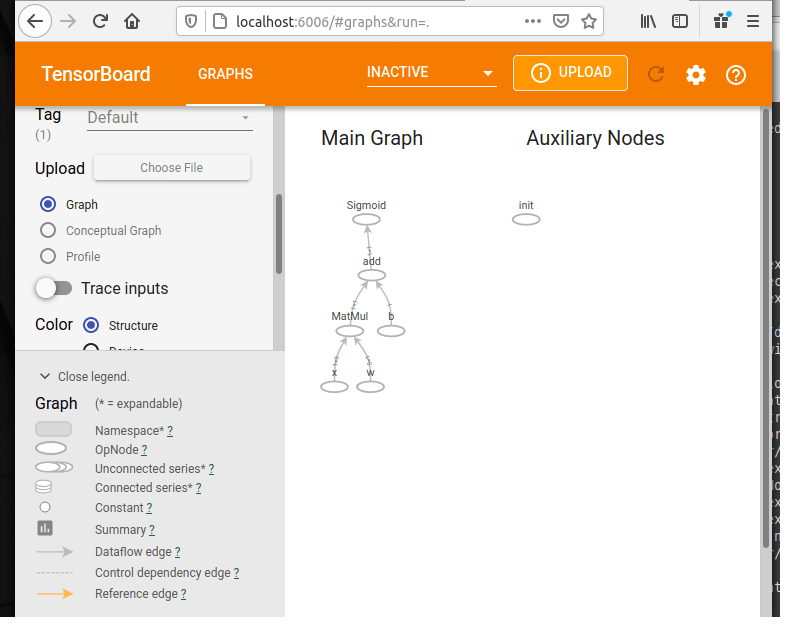Image resolution: width=798 pixels, height=624 pixels.
Task: Select the Sigmoid node in graph
Action: point(366,219)
